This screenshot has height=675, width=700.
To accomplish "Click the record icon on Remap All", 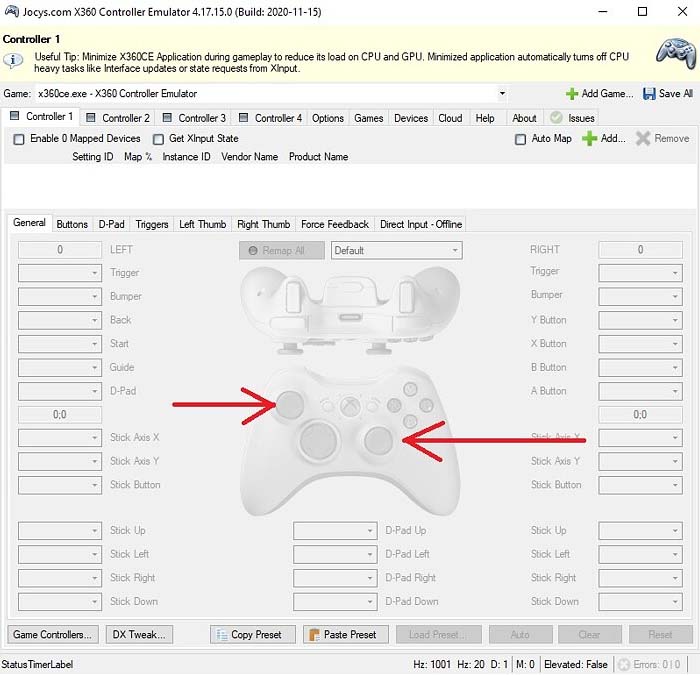I will point(253,250).
